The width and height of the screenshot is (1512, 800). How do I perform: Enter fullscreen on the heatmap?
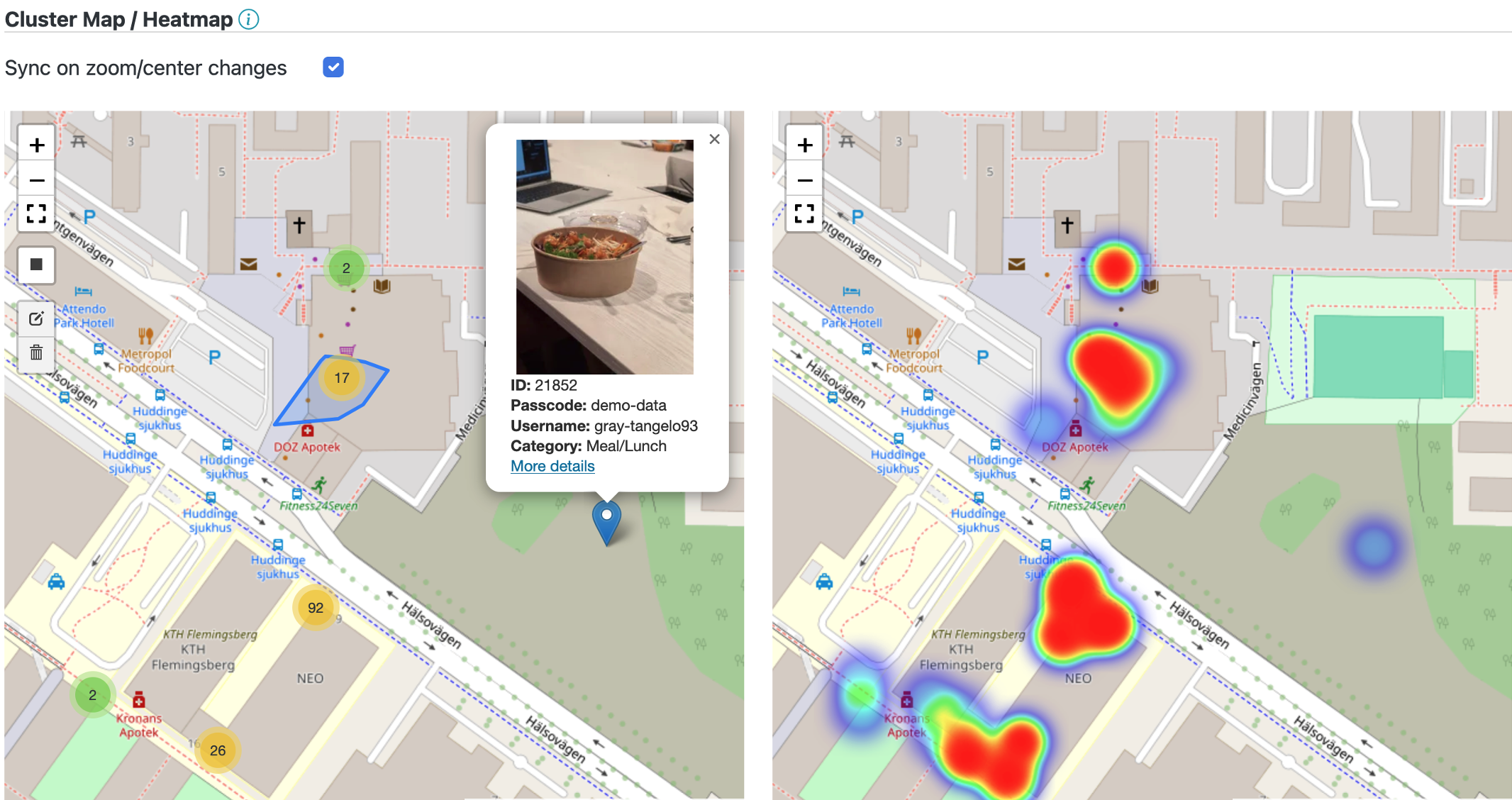click(x=805, y=213)
